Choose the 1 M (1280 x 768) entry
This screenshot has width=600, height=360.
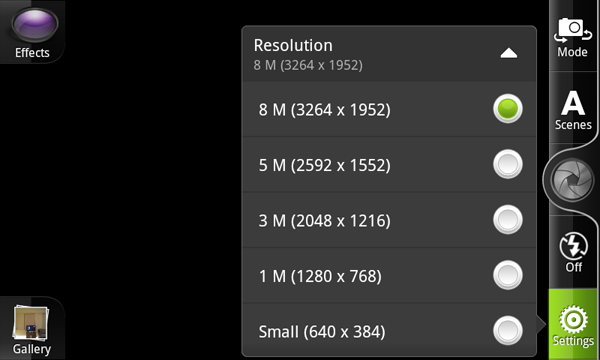tap(389, 275)
